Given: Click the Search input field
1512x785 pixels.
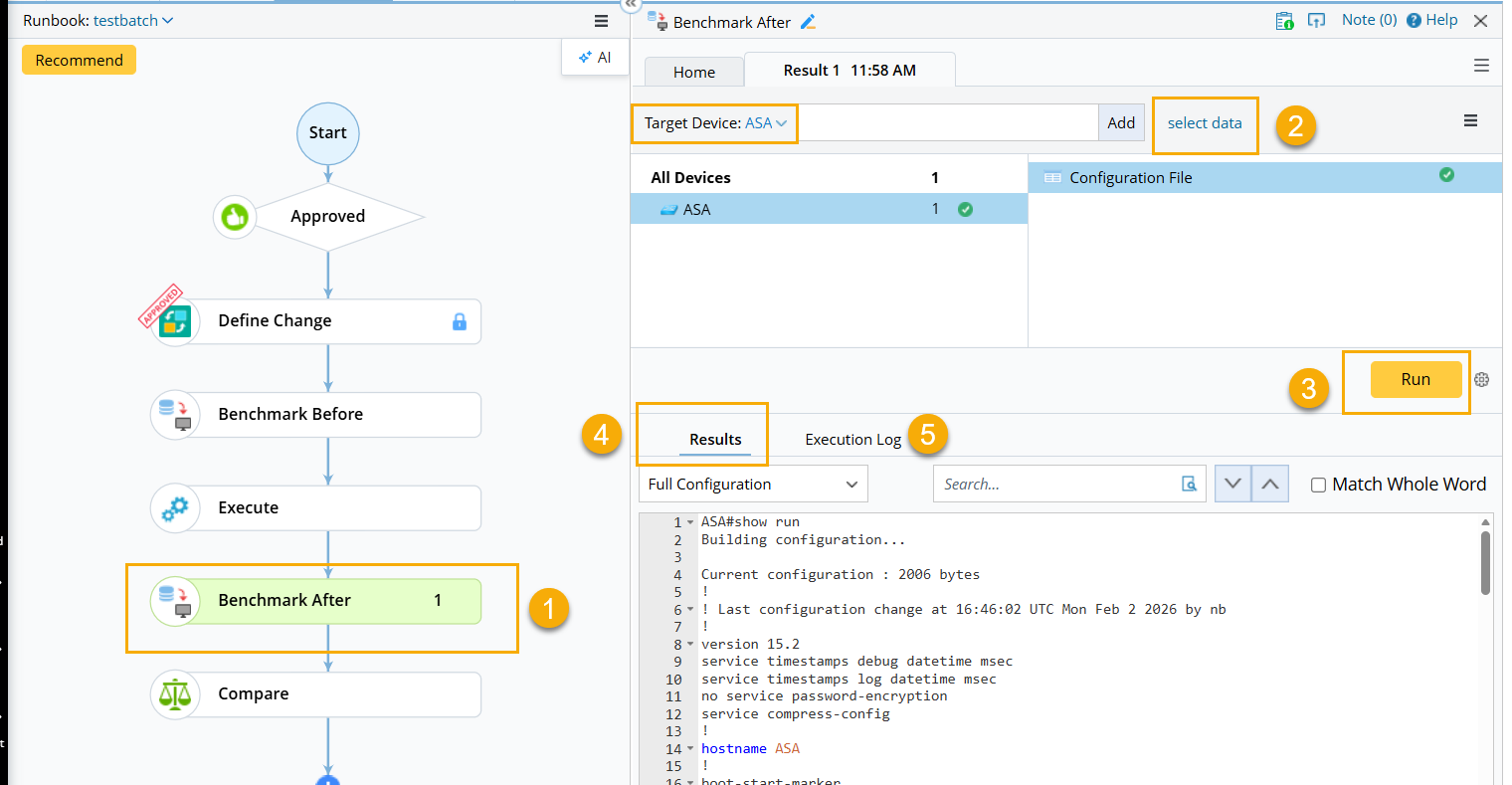Looking at the screenshot, I should [1054, 485].
